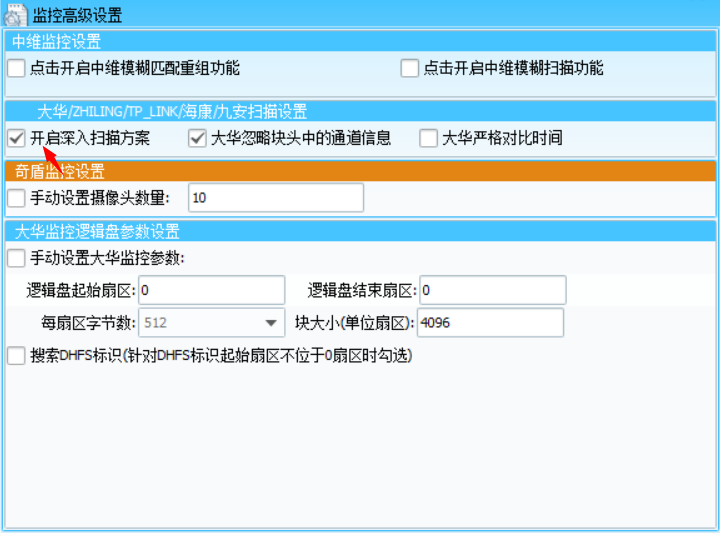
Task: Click the 大华/ZHILING/TP_LINK/海康/九安扫描设置 header
Action: tap(360, 111)
